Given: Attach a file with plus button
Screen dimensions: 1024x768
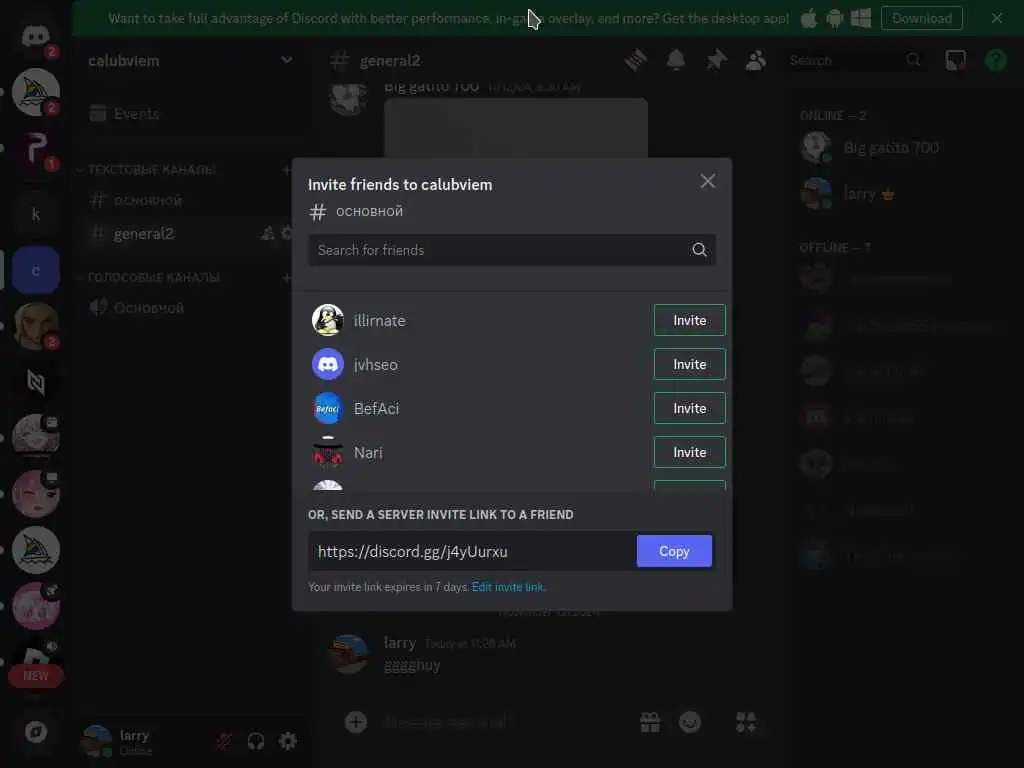Looking at the screenshot, I should (x=356, y=722).
